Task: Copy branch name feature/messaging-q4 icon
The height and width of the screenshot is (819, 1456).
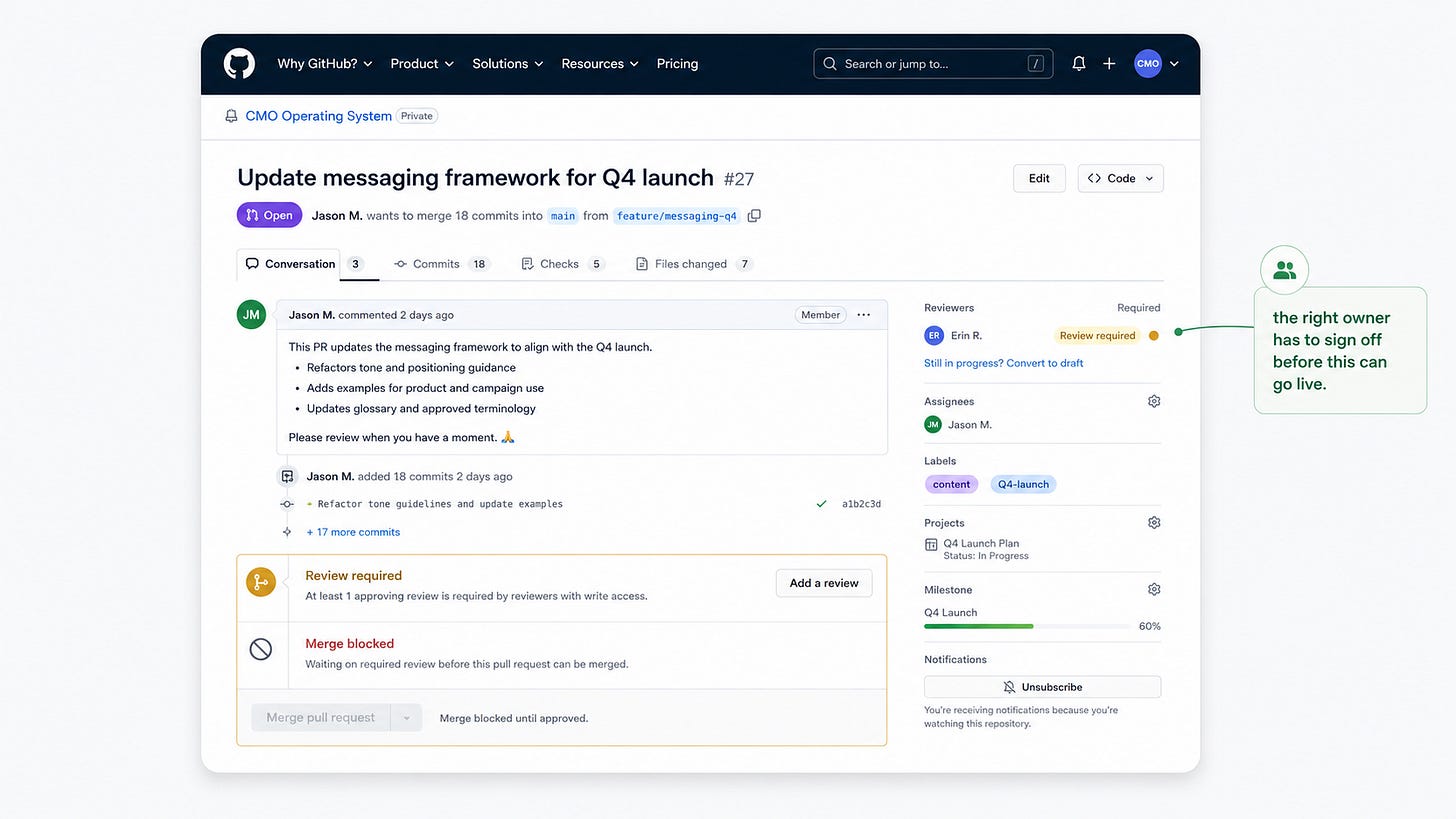Action: click(754, 216)
